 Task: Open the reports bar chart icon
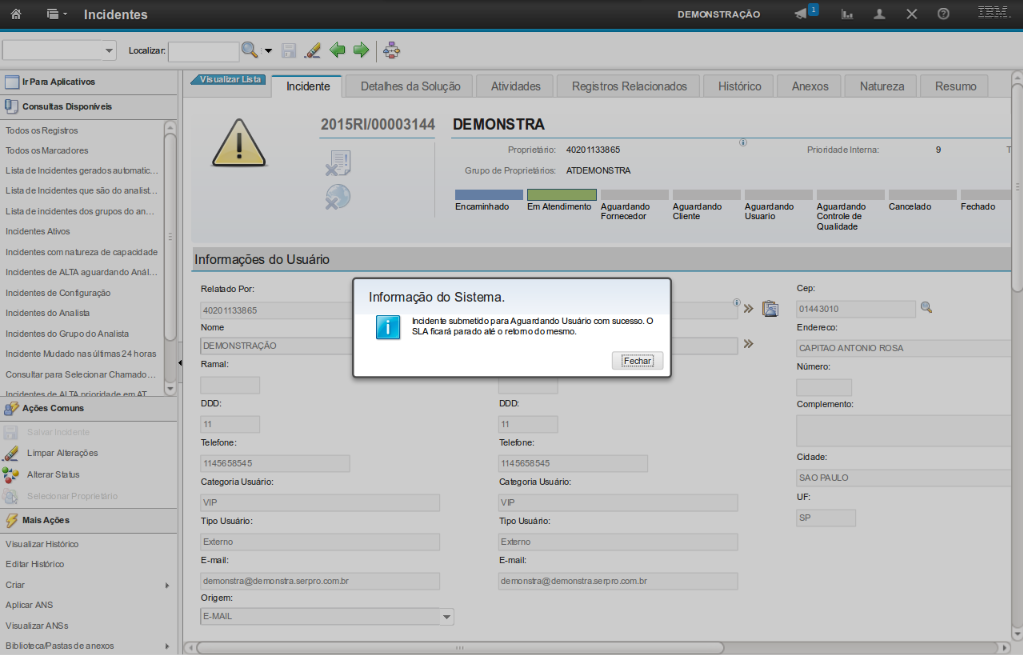coord(847,14)
